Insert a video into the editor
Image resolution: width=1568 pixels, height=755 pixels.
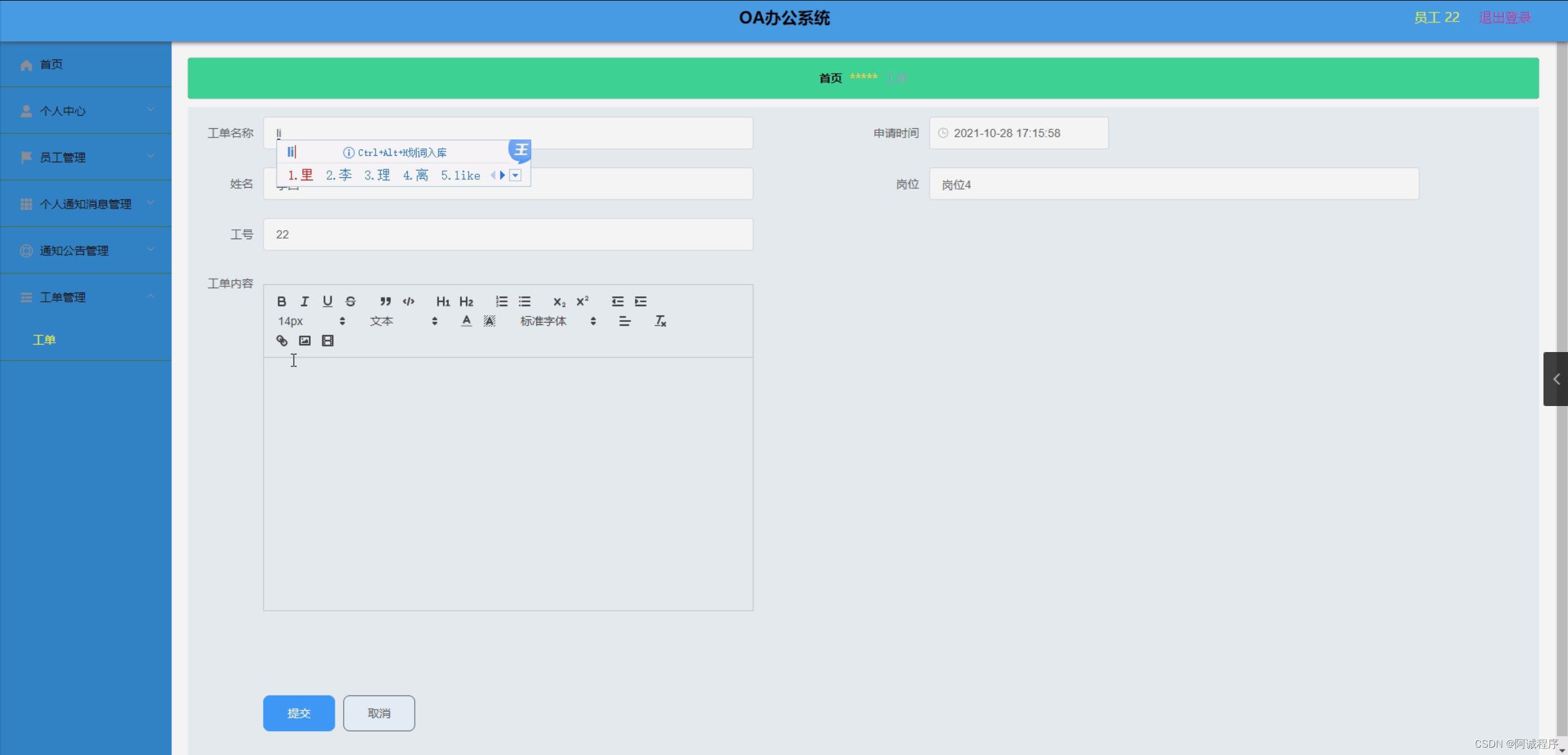pos(328,340)
